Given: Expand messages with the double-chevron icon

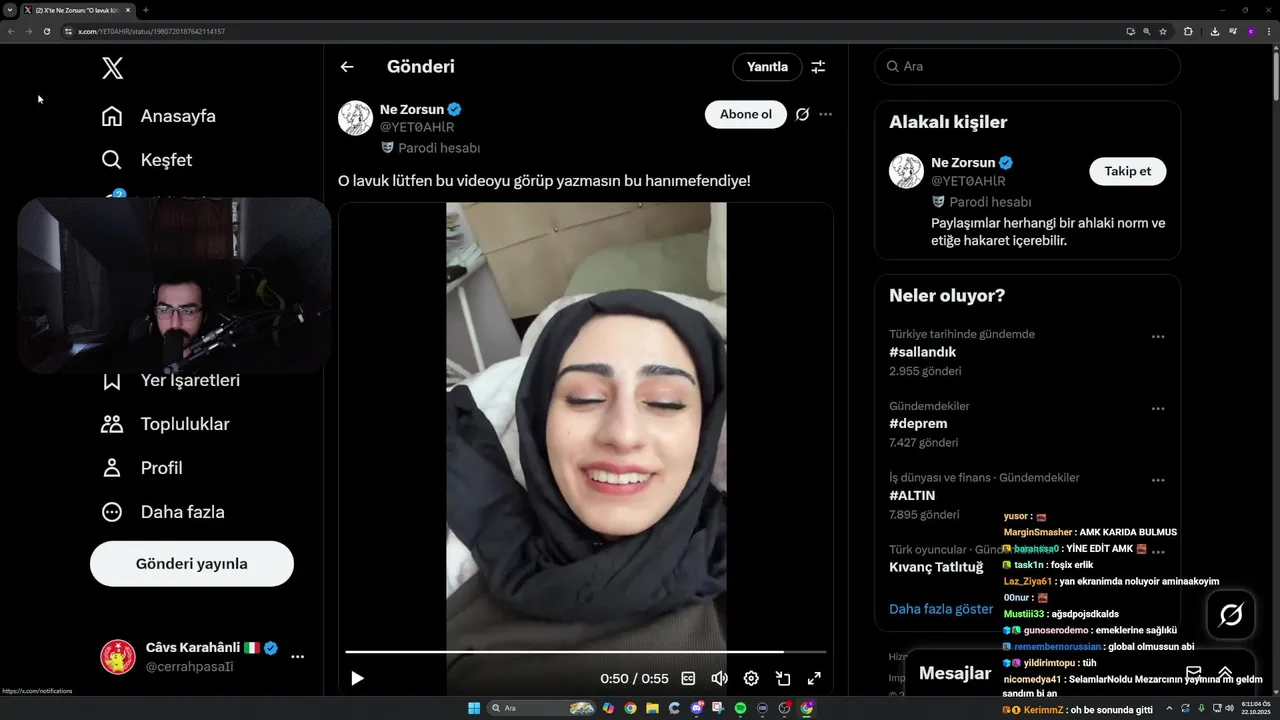Looking at the screenshot, I should tap(1224, 673).
